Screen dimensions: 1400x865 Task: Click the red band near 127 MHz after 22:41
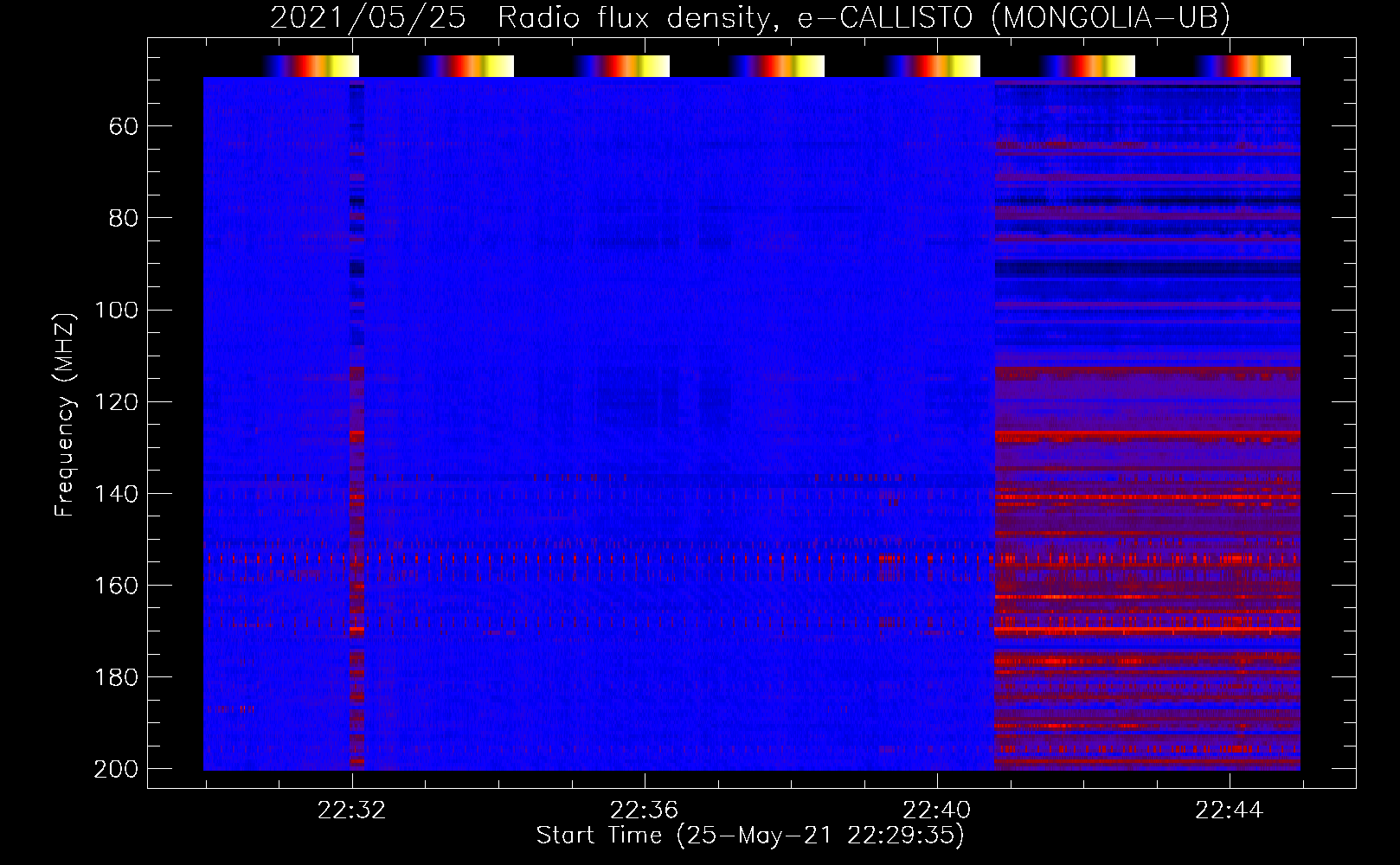click(x=1147, y=433)
